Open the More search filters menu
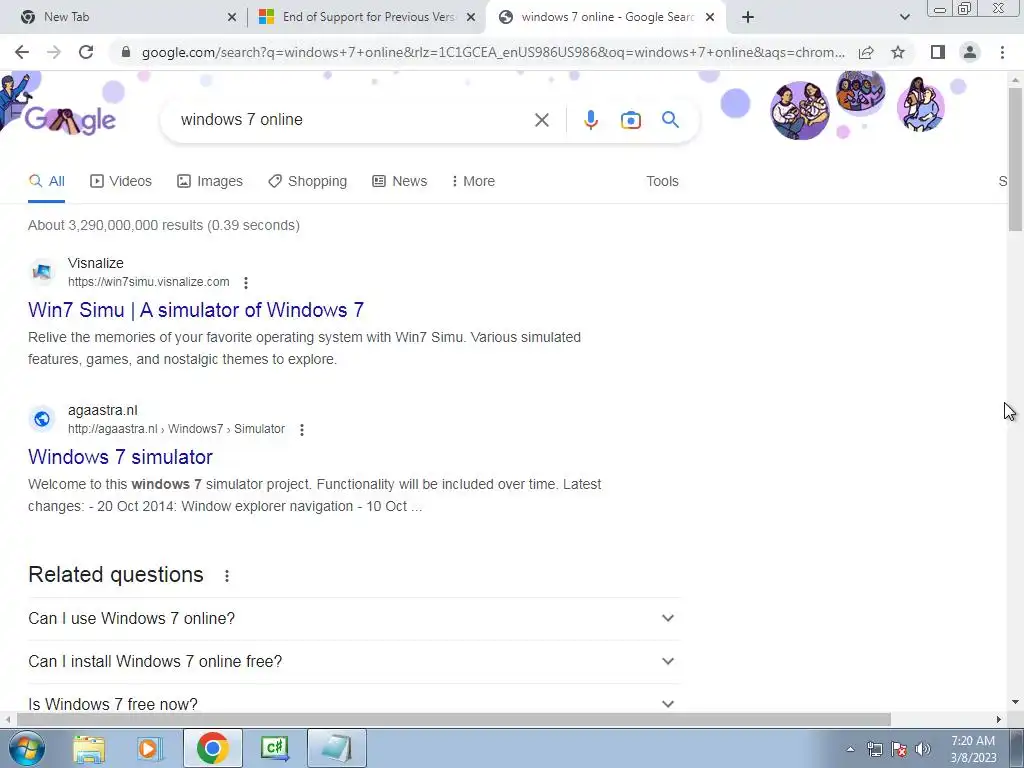The image size is (1024, 768). [473, 181]
